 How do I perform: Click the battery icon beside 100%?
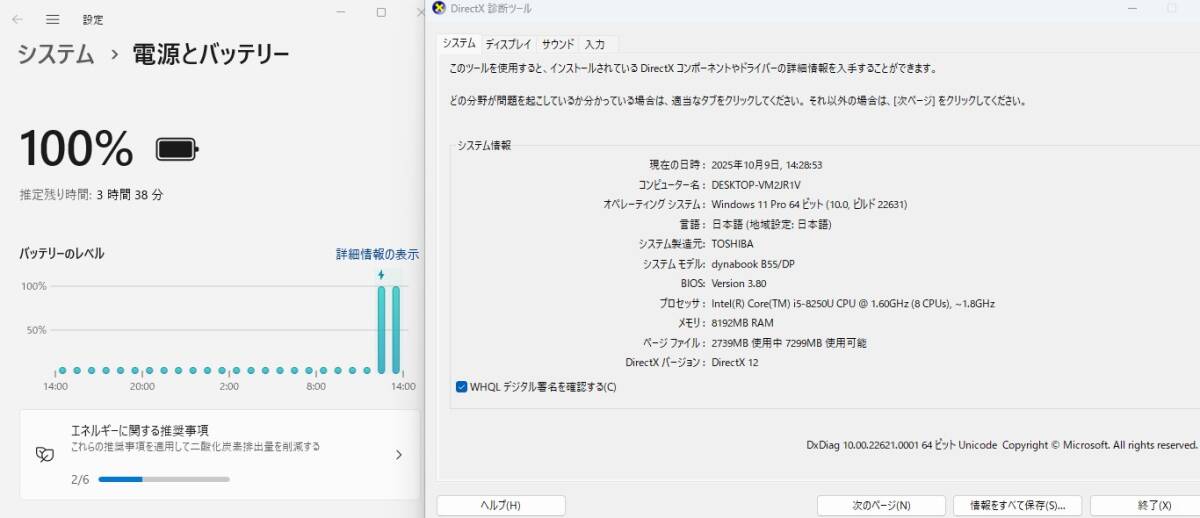pos(177,150)
